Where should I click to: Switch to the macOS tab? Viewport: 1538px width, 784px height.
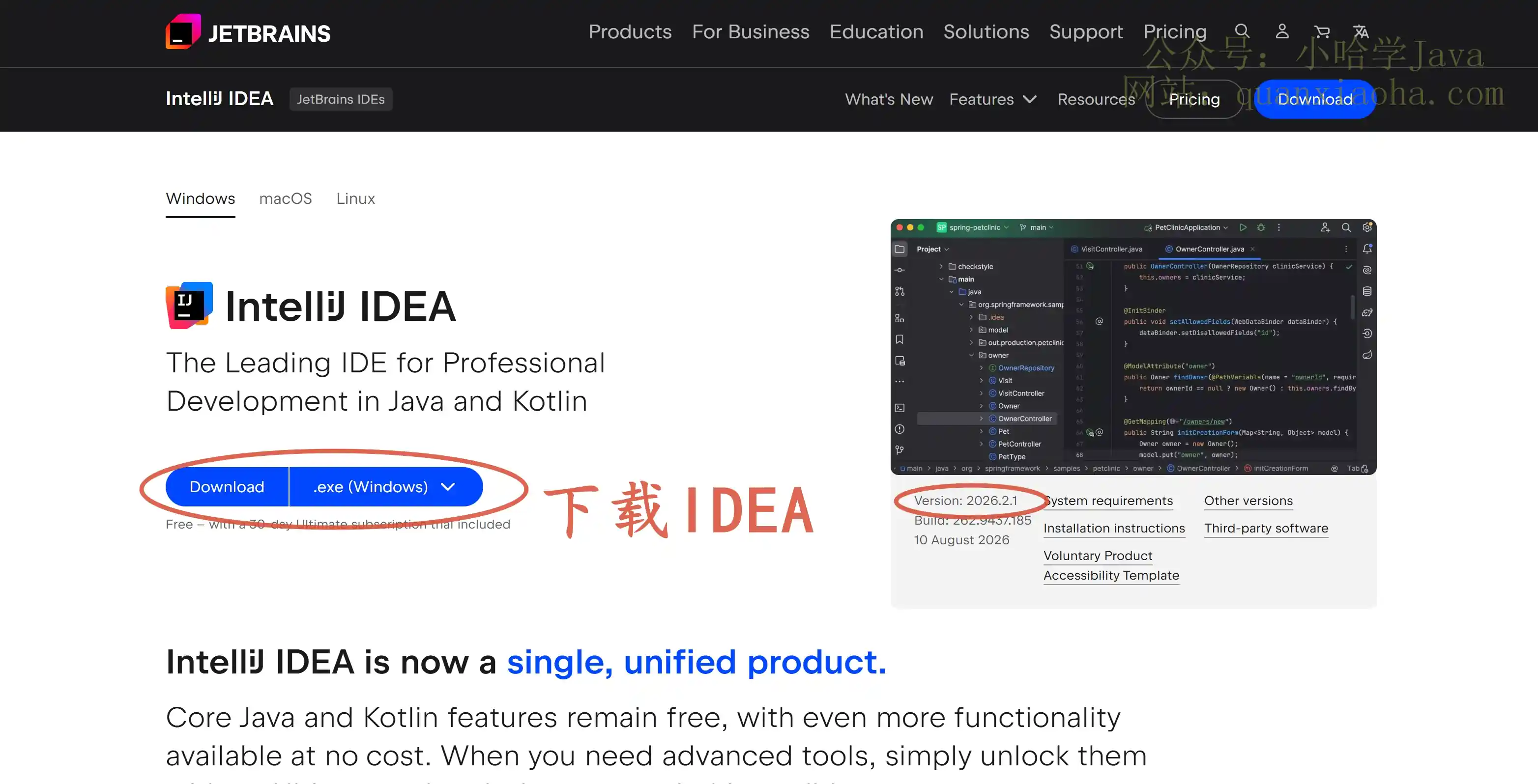(x=286, y=198)
